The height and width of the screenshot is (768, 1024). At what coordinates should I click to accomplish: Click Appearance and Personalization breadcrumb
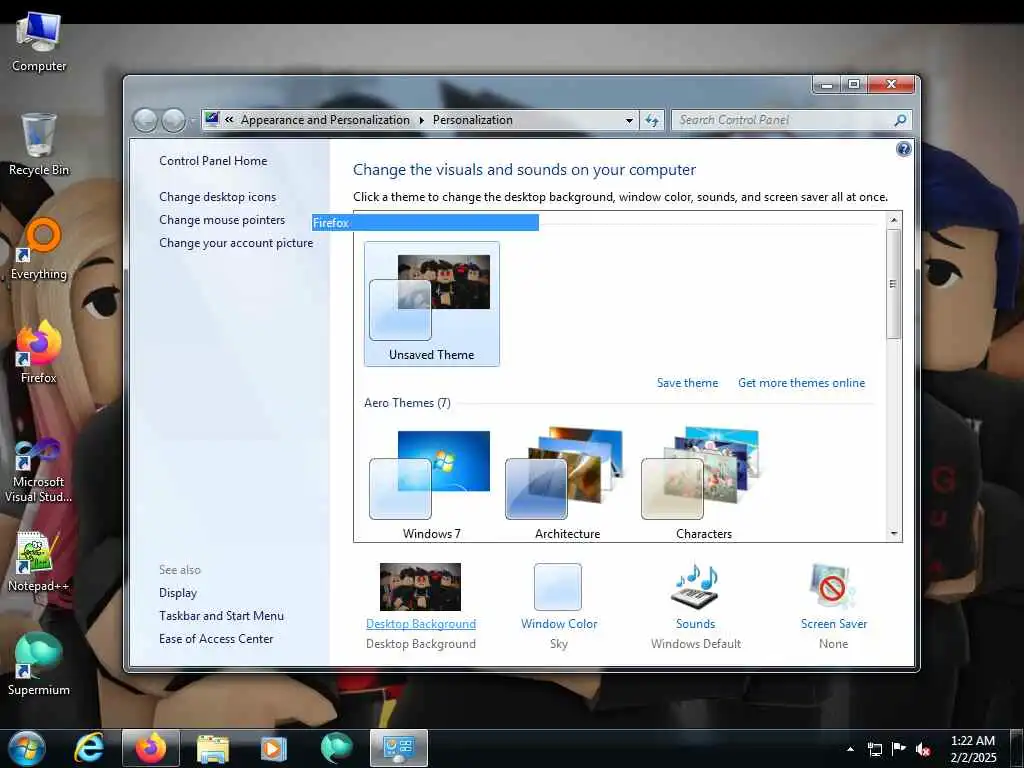[325, 120]
